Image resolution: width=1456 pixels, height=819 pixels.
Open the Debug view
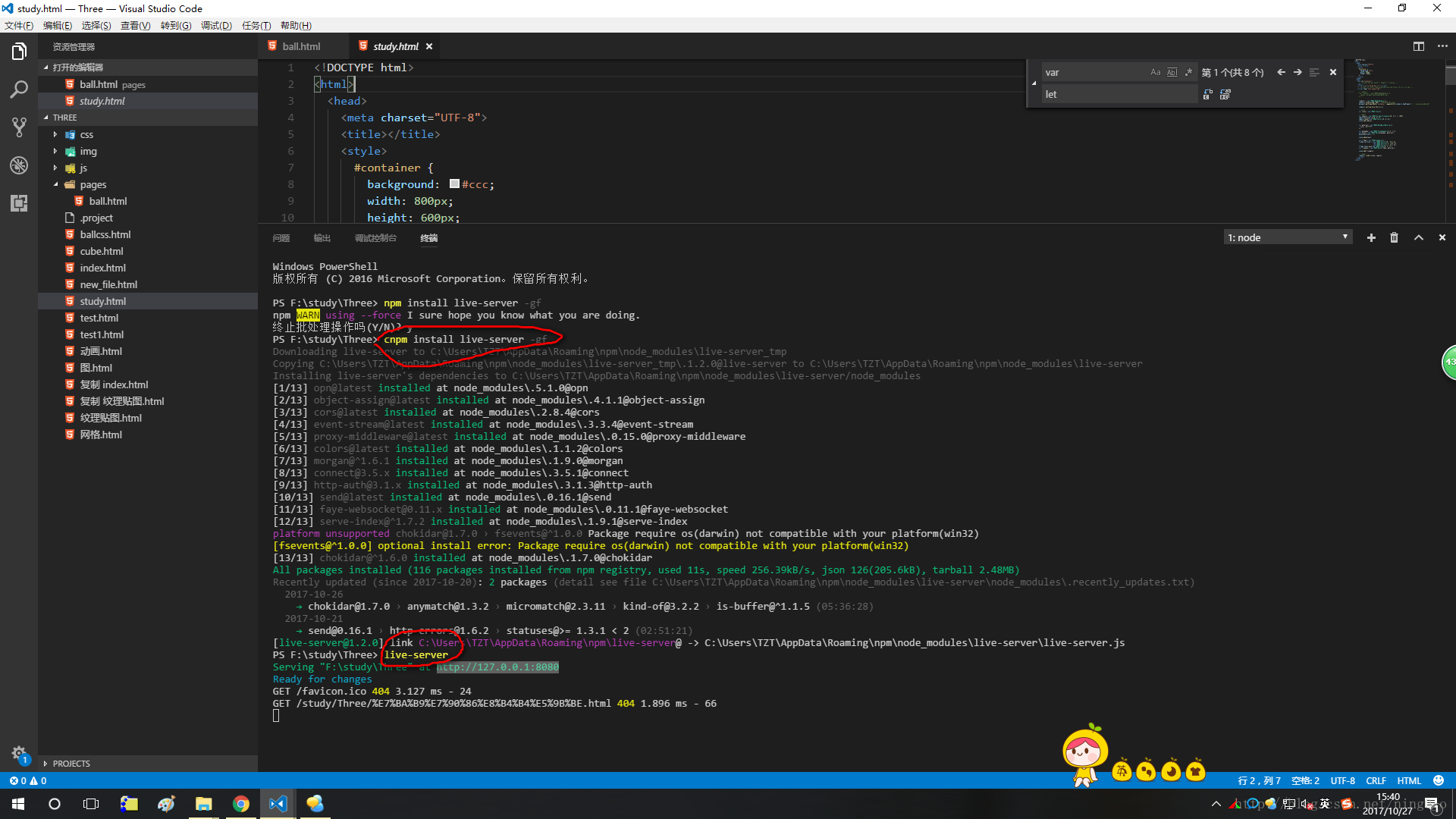click(19, 165)
